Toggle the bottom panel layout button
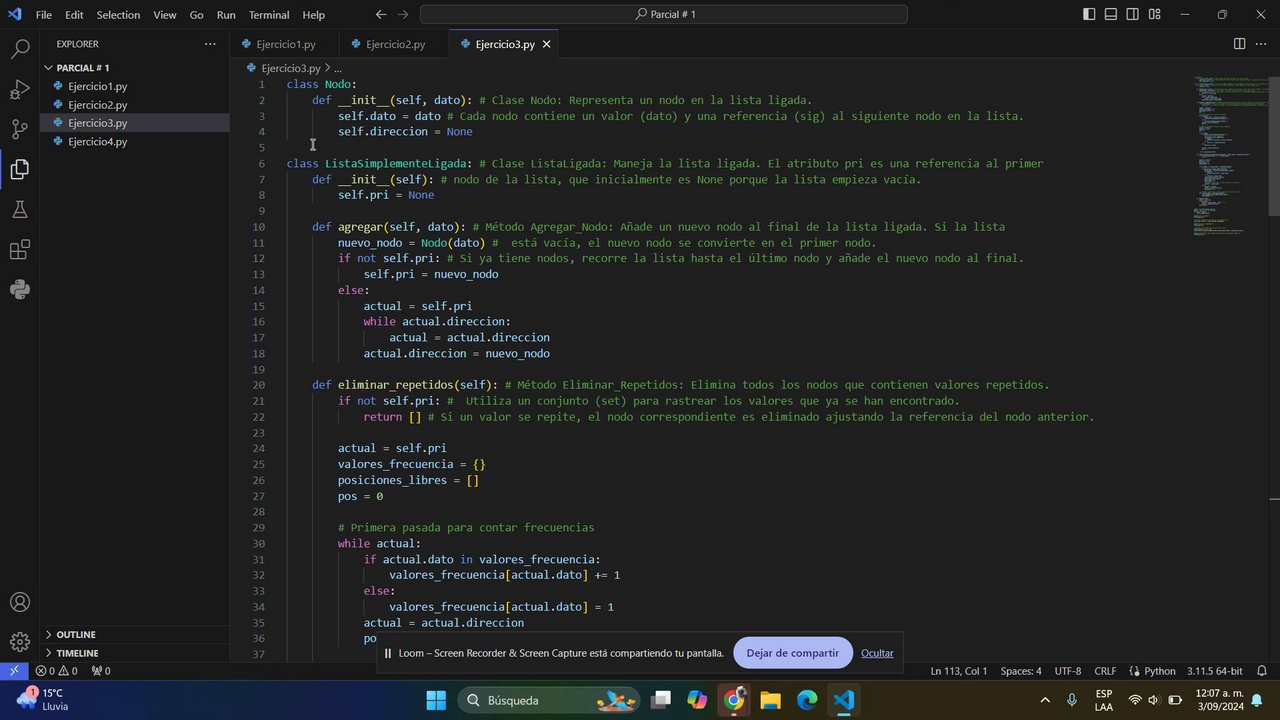Screen dimensions: 1280x720 (x=1111, y=15)
